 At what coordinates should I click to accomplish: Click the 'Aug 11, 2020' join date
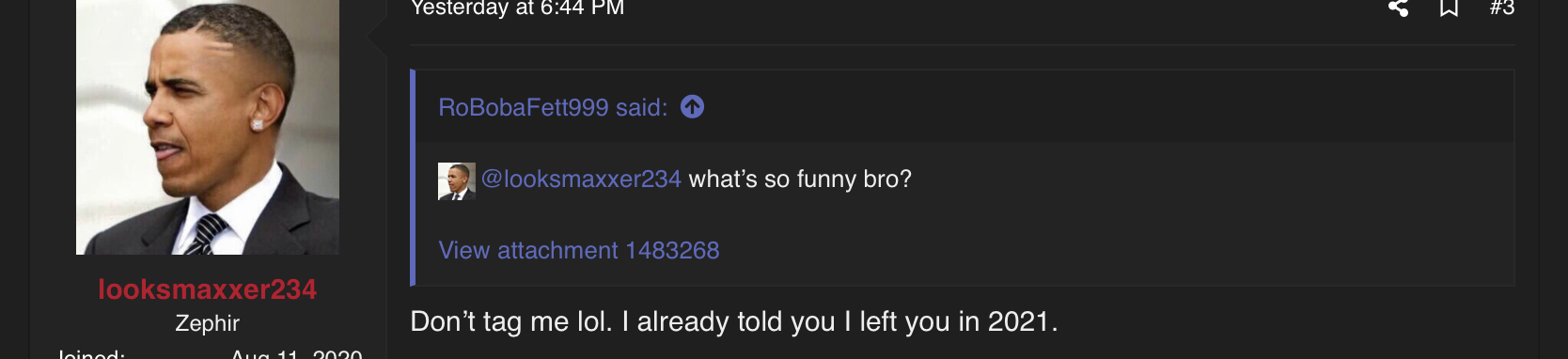pyautogui.click(x=296, y=354)
